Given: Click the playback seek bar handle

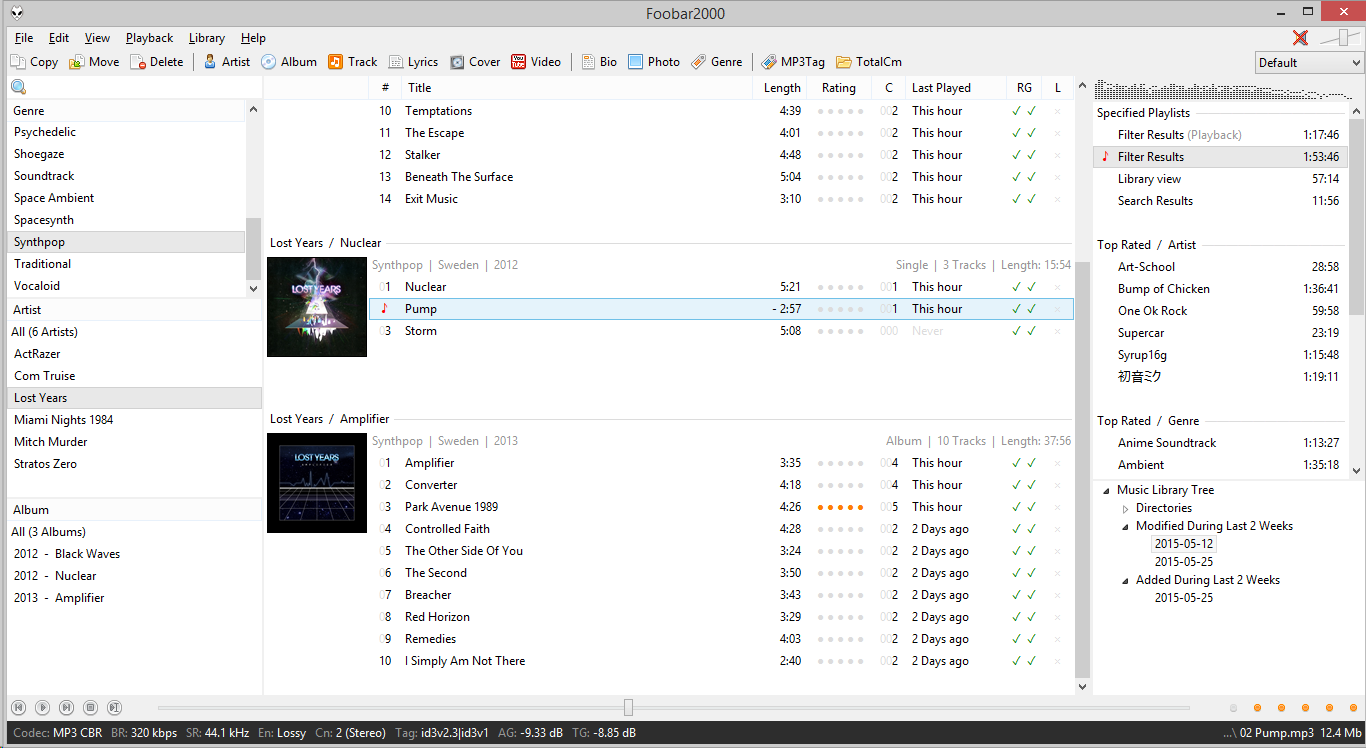Looking at the screenshot, I should coord(628,707).
